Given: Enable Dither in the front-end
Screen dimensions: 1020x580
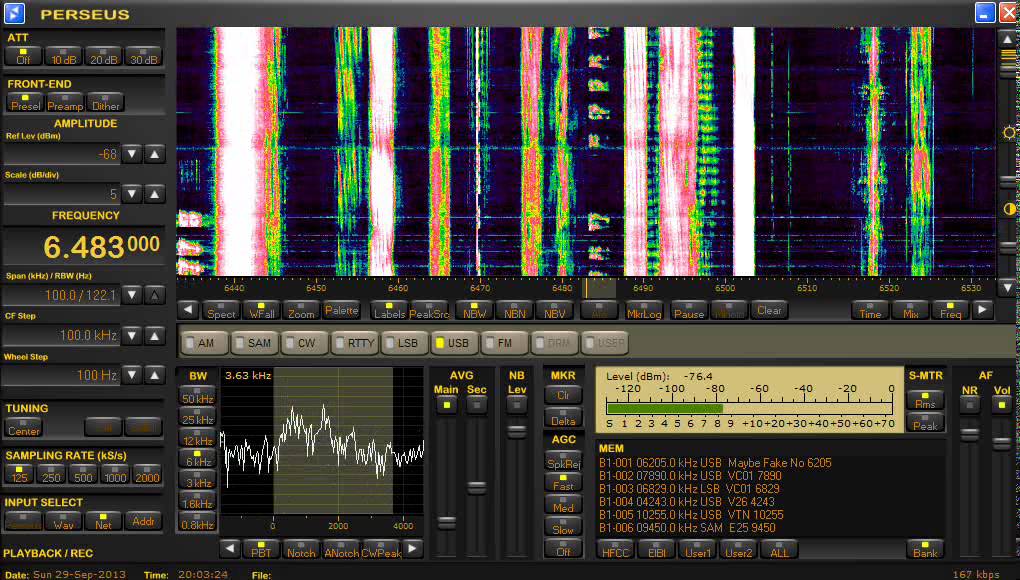Looking at the screenshot, I should [105, 102].
